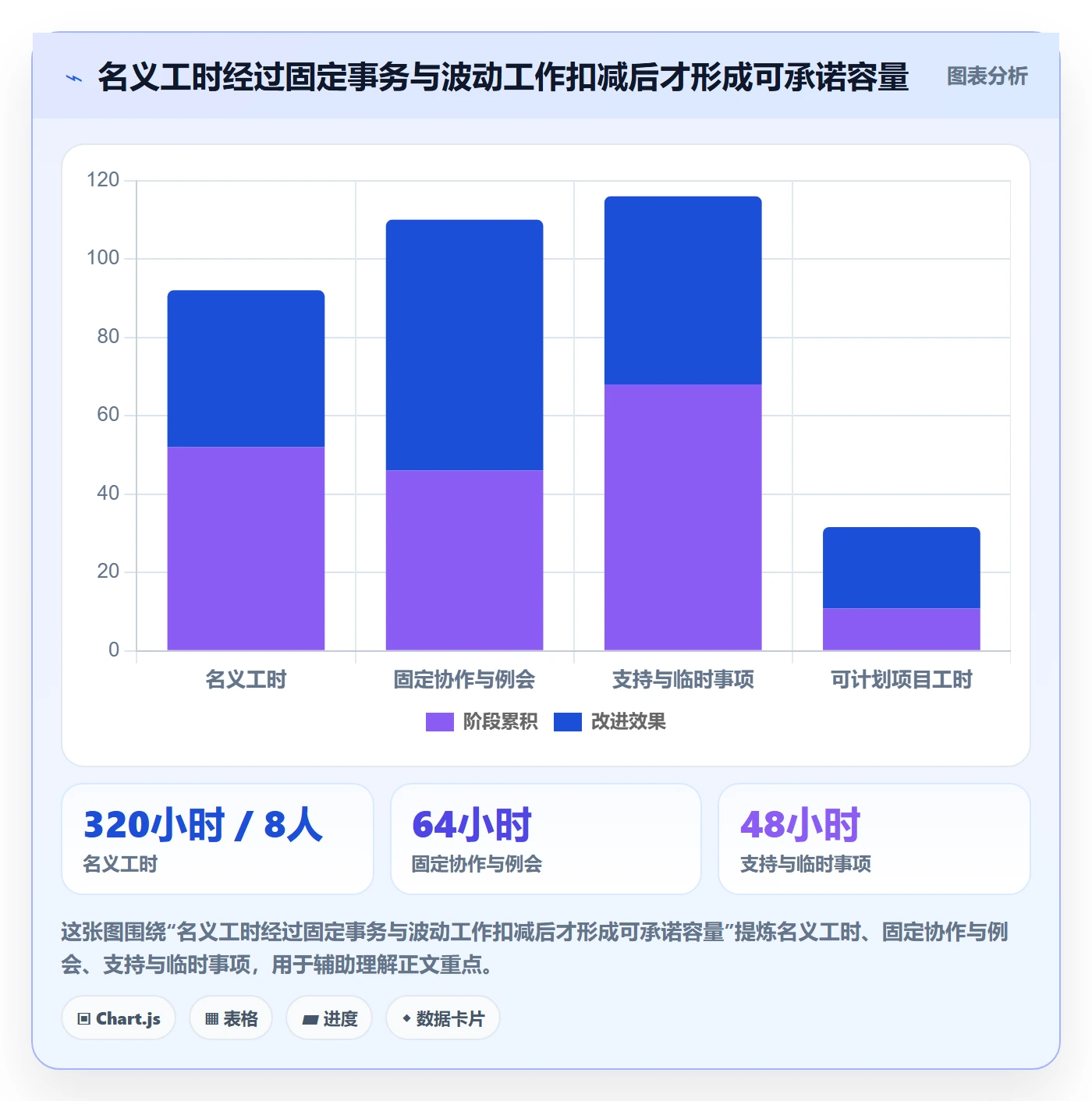Select the Chart.js tag chip

click(x=119, y=1018)
